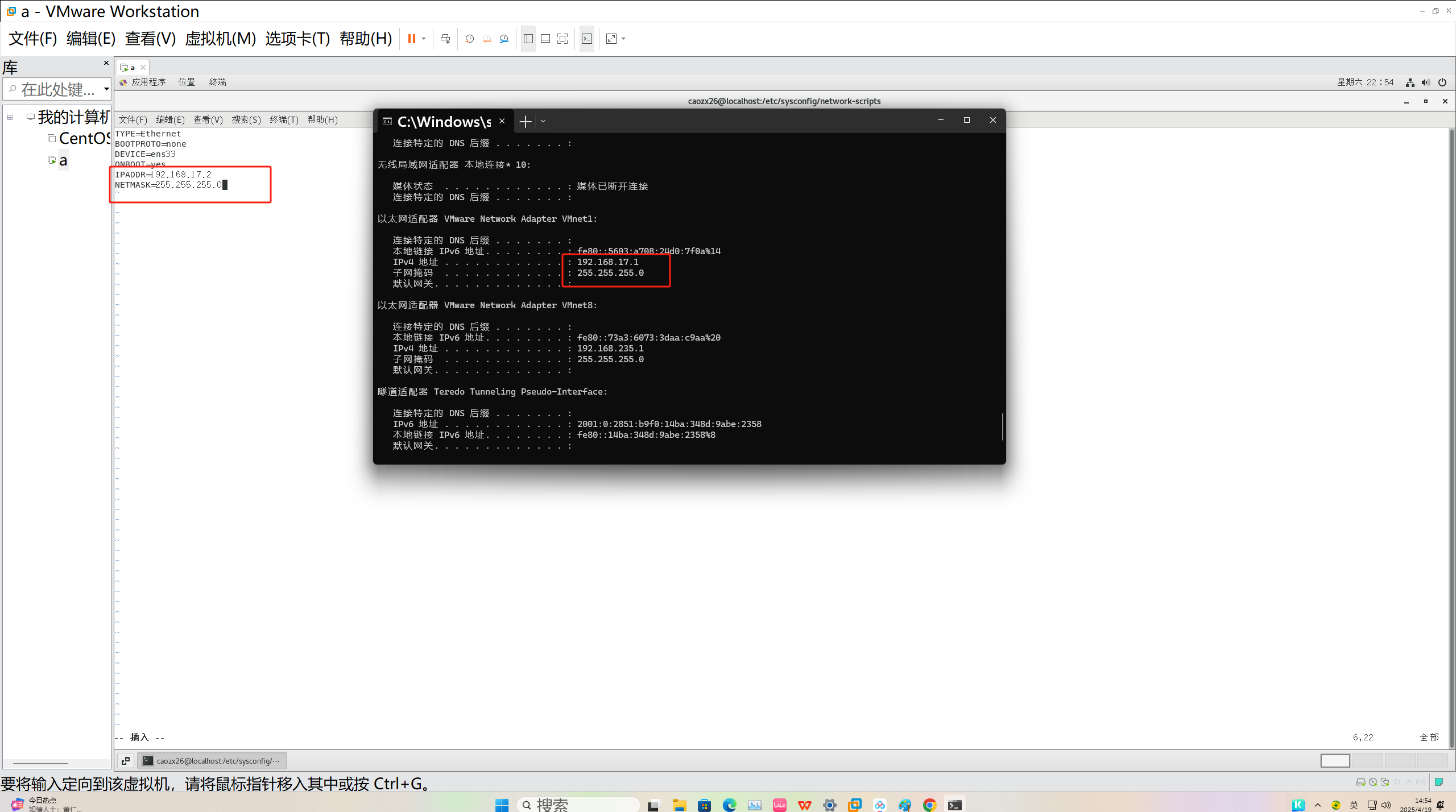Open the power options dropdown arrow

click(424, 39)
